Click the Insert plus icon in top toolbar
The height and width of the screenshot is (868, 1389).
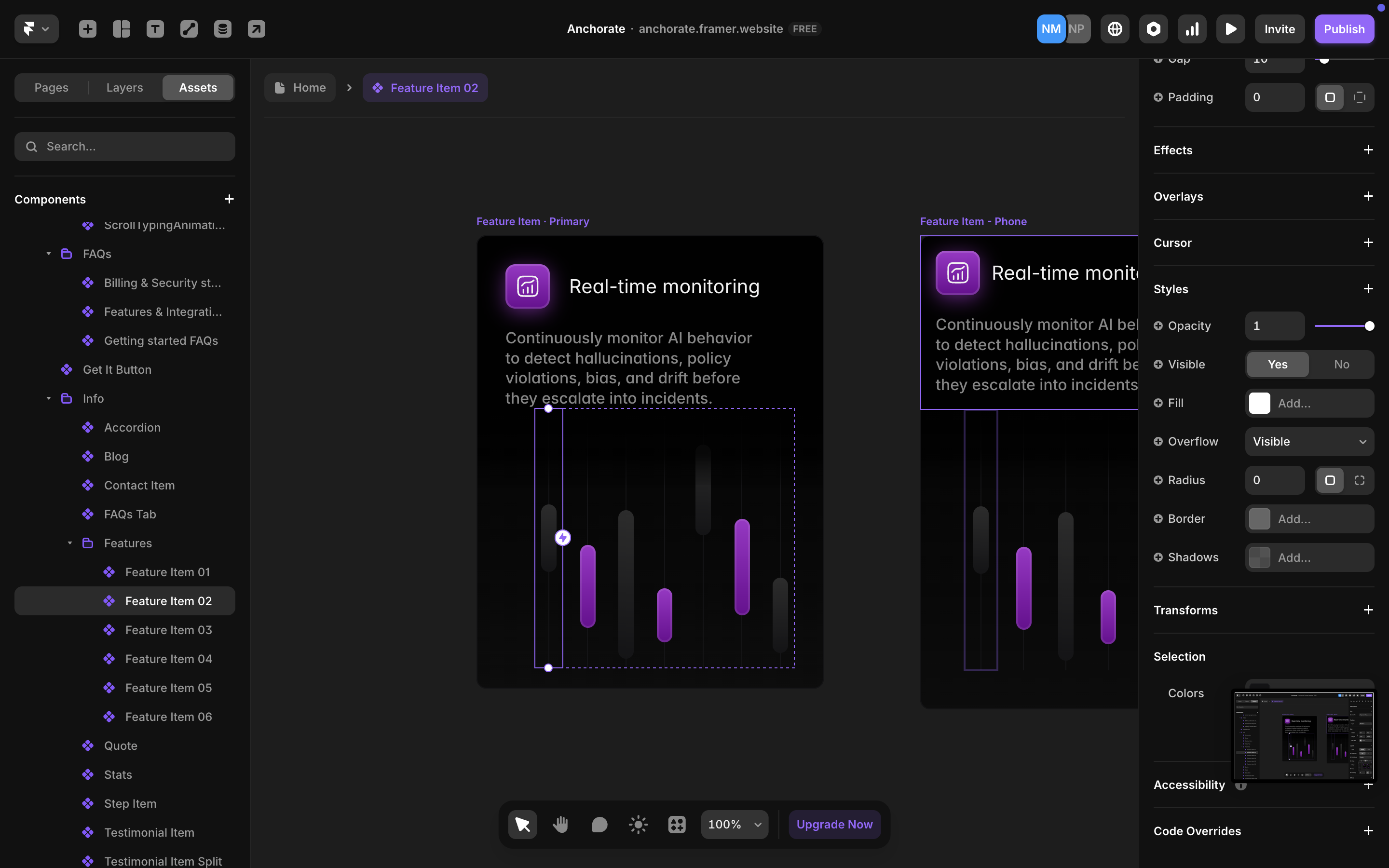(x=87, y=29)
